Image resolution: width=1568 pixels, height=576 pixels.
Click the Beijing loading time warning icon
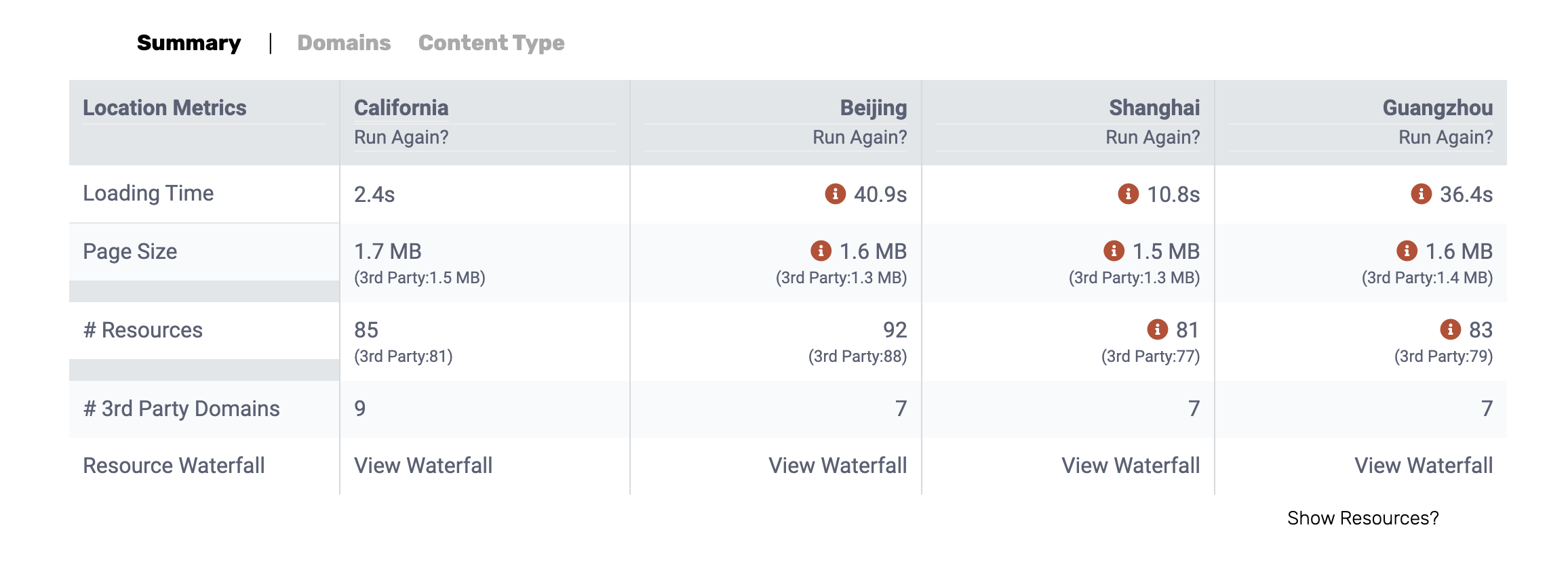pyautogui.click(x=835, y=194)
